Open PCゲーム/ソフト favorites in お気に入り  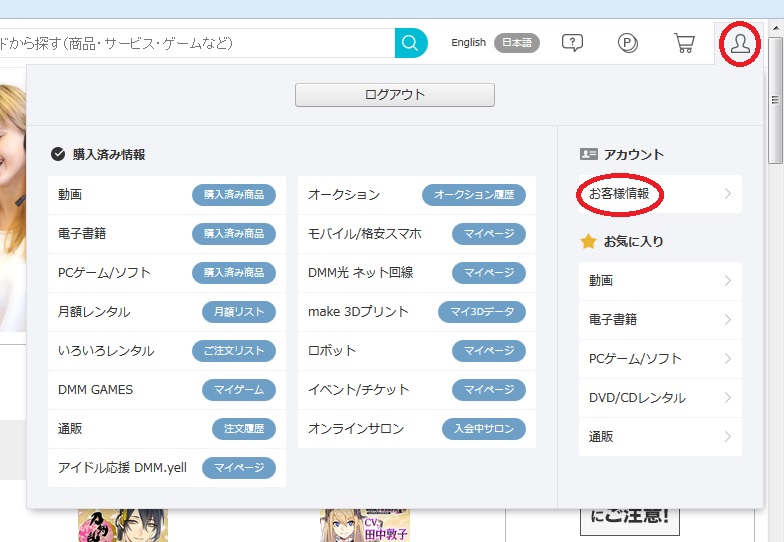coord(660,358)
